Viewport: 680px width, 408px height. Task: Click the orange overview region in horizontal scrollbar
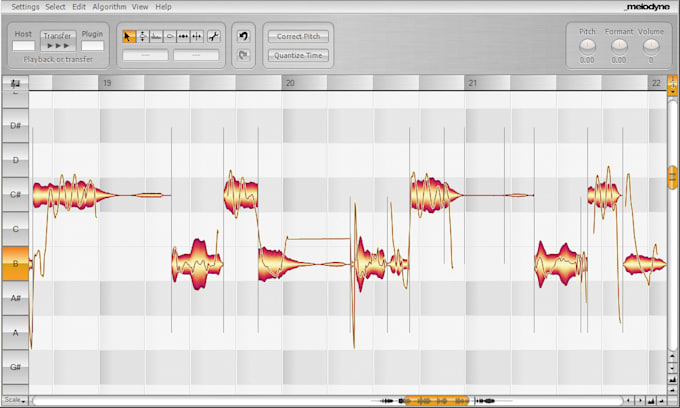(x=436, y=401)
